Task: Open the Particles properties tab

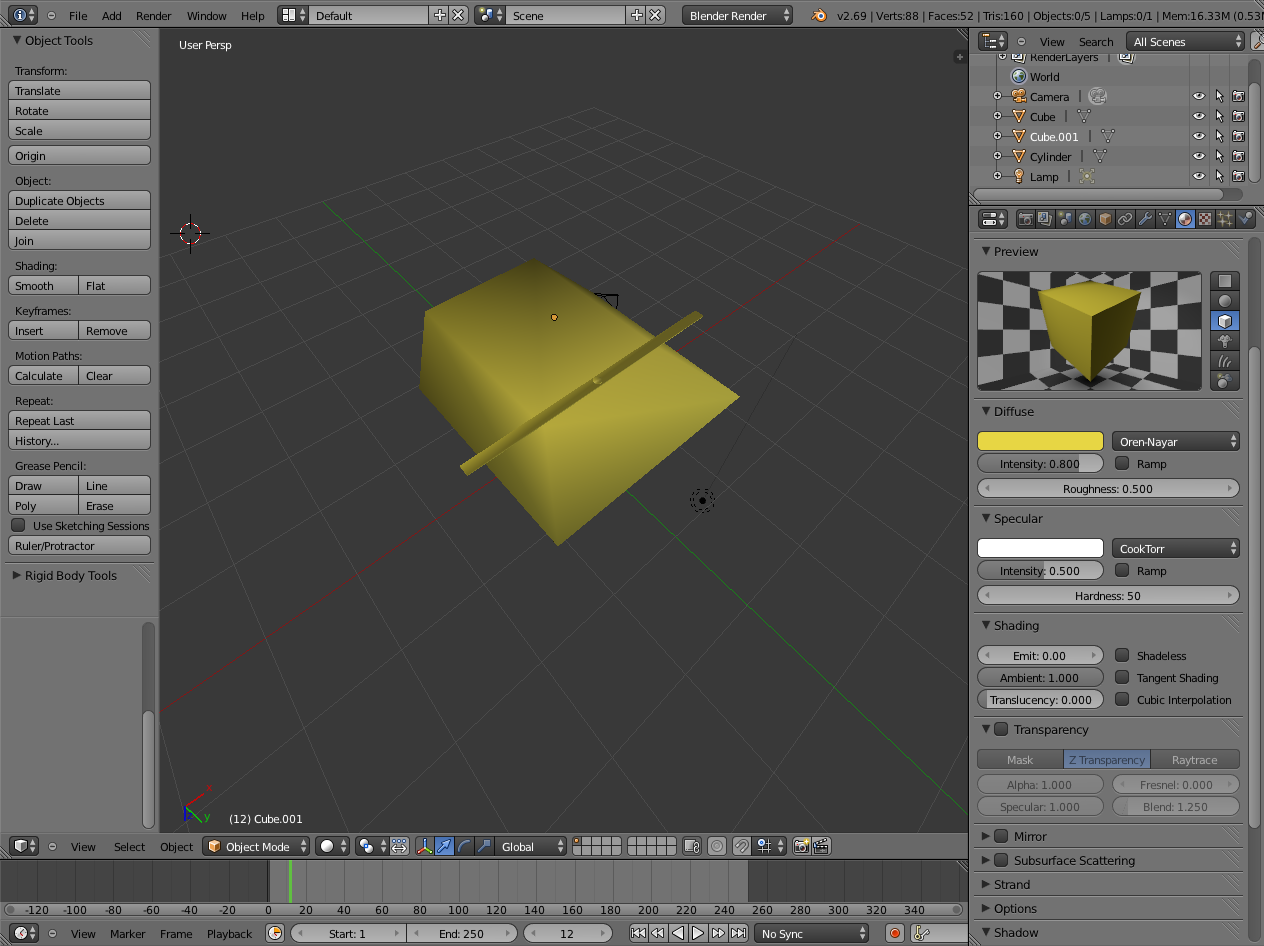Action: click(1225, 219)
